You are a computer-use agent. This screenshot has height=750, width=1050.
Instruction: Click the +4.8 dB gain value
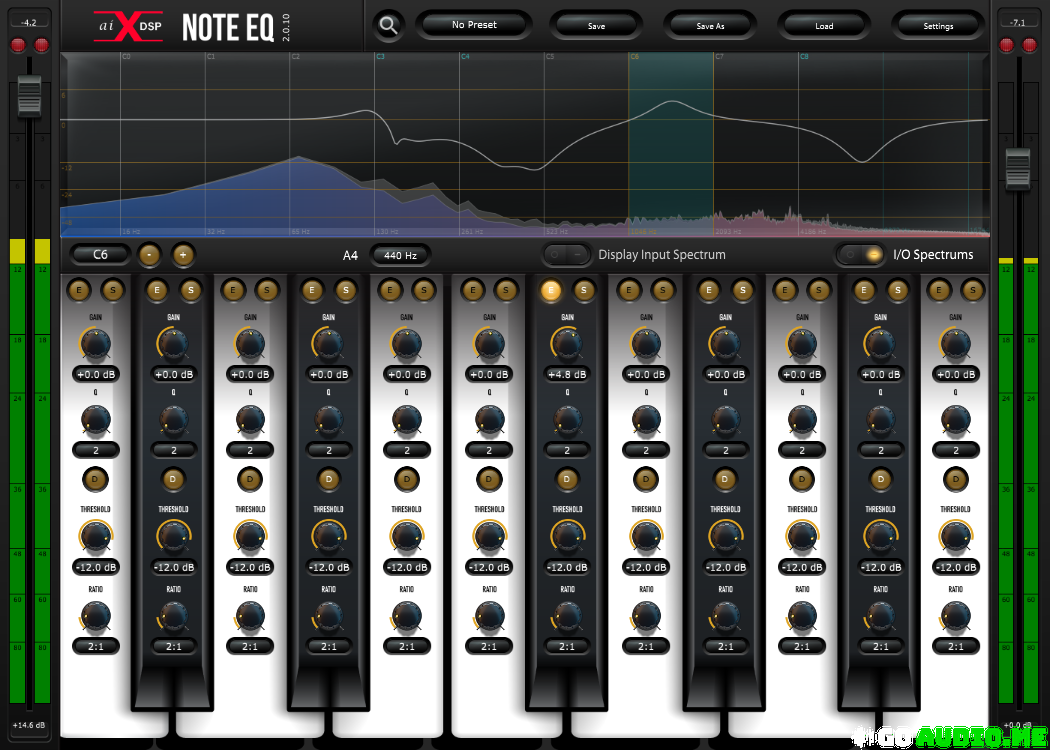tap(567, 374)
